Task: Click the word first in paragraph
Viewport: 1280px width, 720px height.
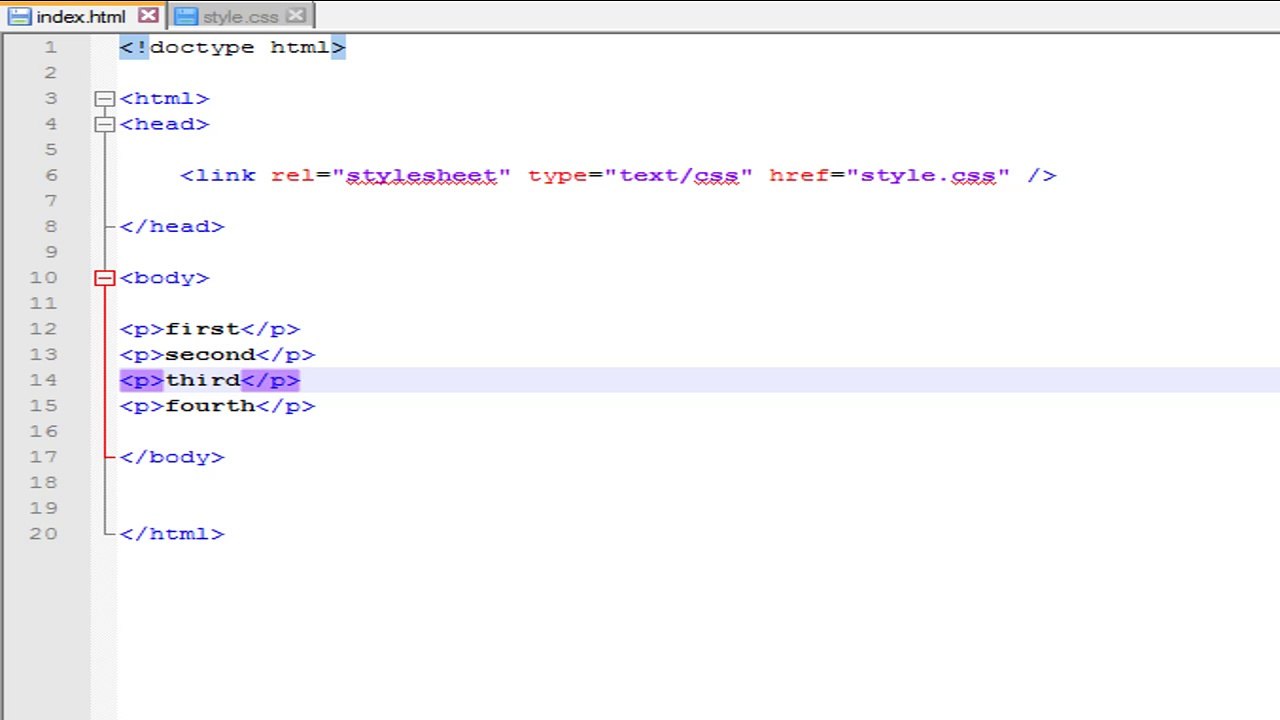Action: click(x=203, y=329)
